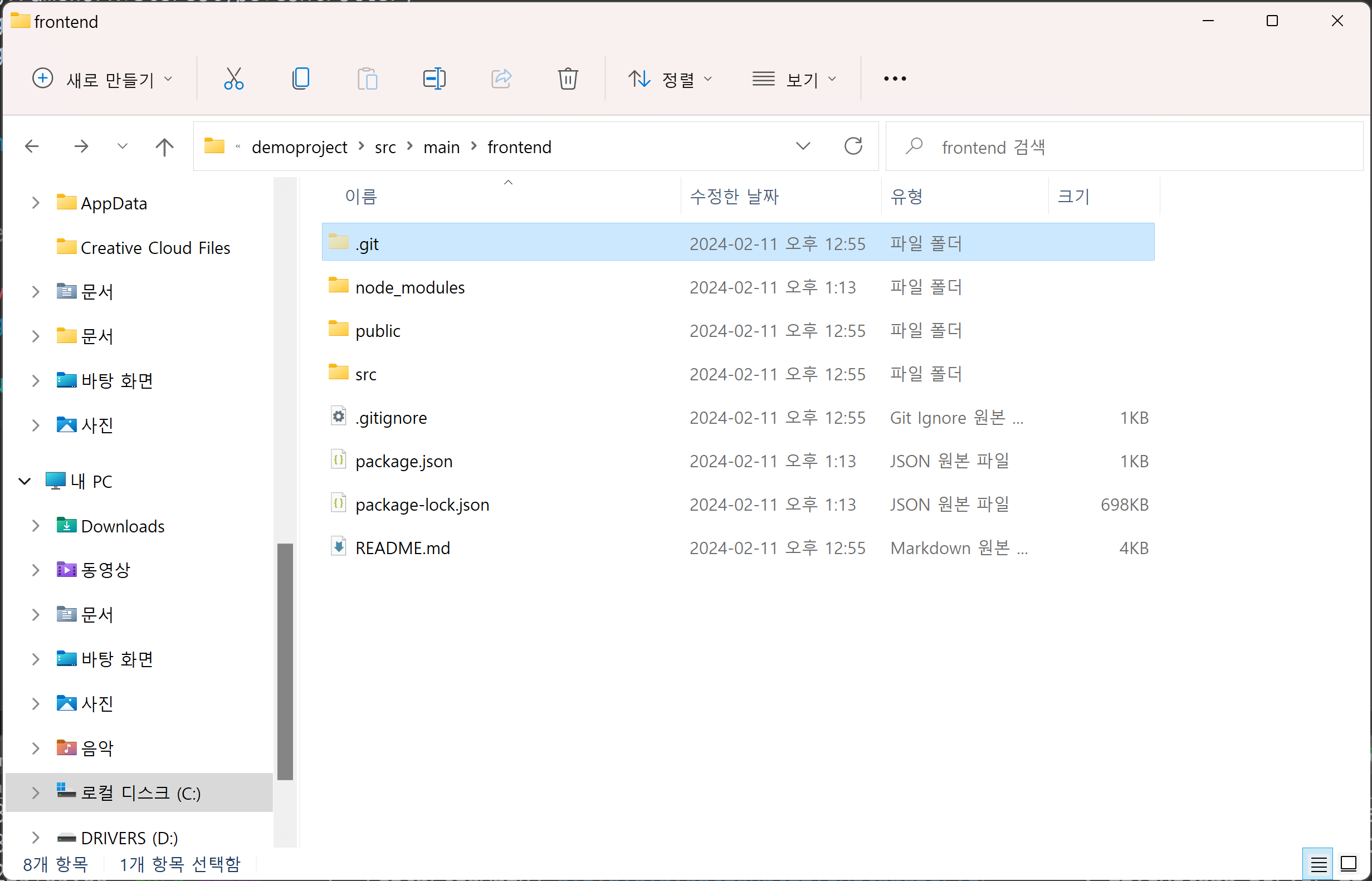This screenshot has width=1372, height=881.
Task: Click the Back arrow navigation button
Action: pos(32,146)
